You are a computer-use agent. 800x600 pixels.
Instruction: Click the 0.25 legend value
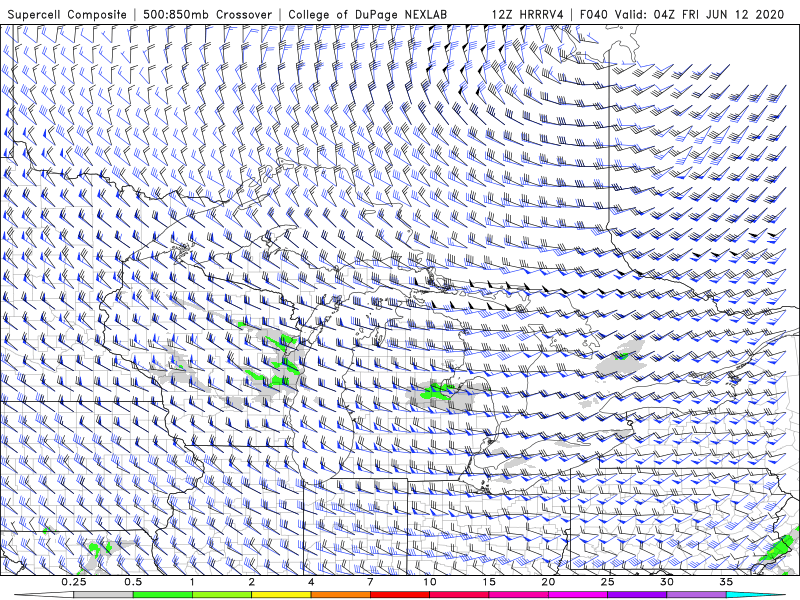[x=74, y=582]
